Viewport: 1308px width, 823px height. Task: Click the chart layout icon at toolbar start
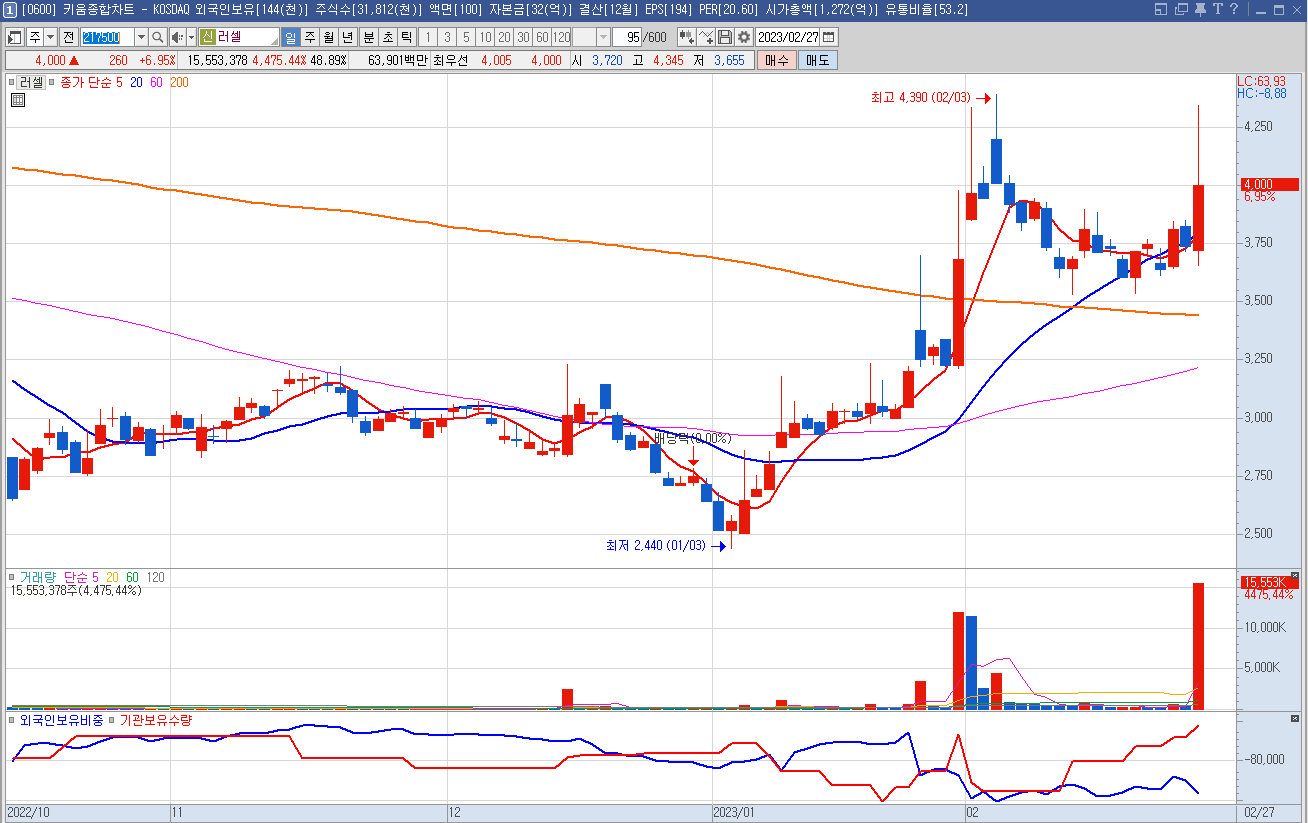pyautogui.click(x=15, y=37)
